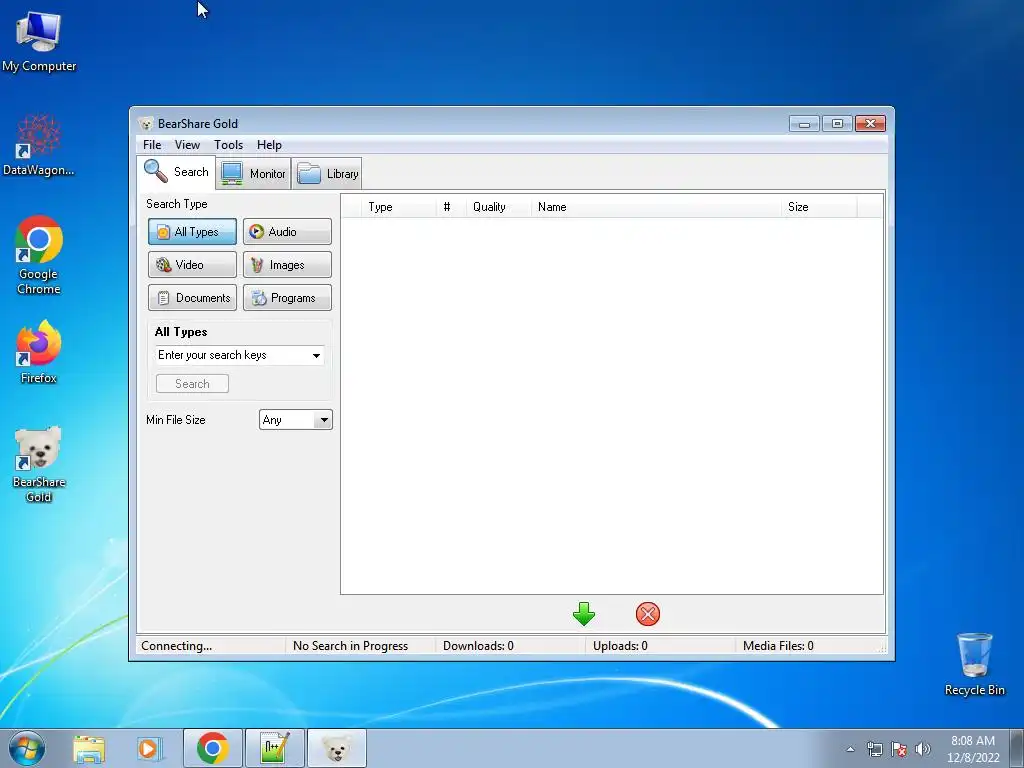This screenshot has height=768, width=1024.
Task: Open My Computer desktop icon
Action: [39, 41]
